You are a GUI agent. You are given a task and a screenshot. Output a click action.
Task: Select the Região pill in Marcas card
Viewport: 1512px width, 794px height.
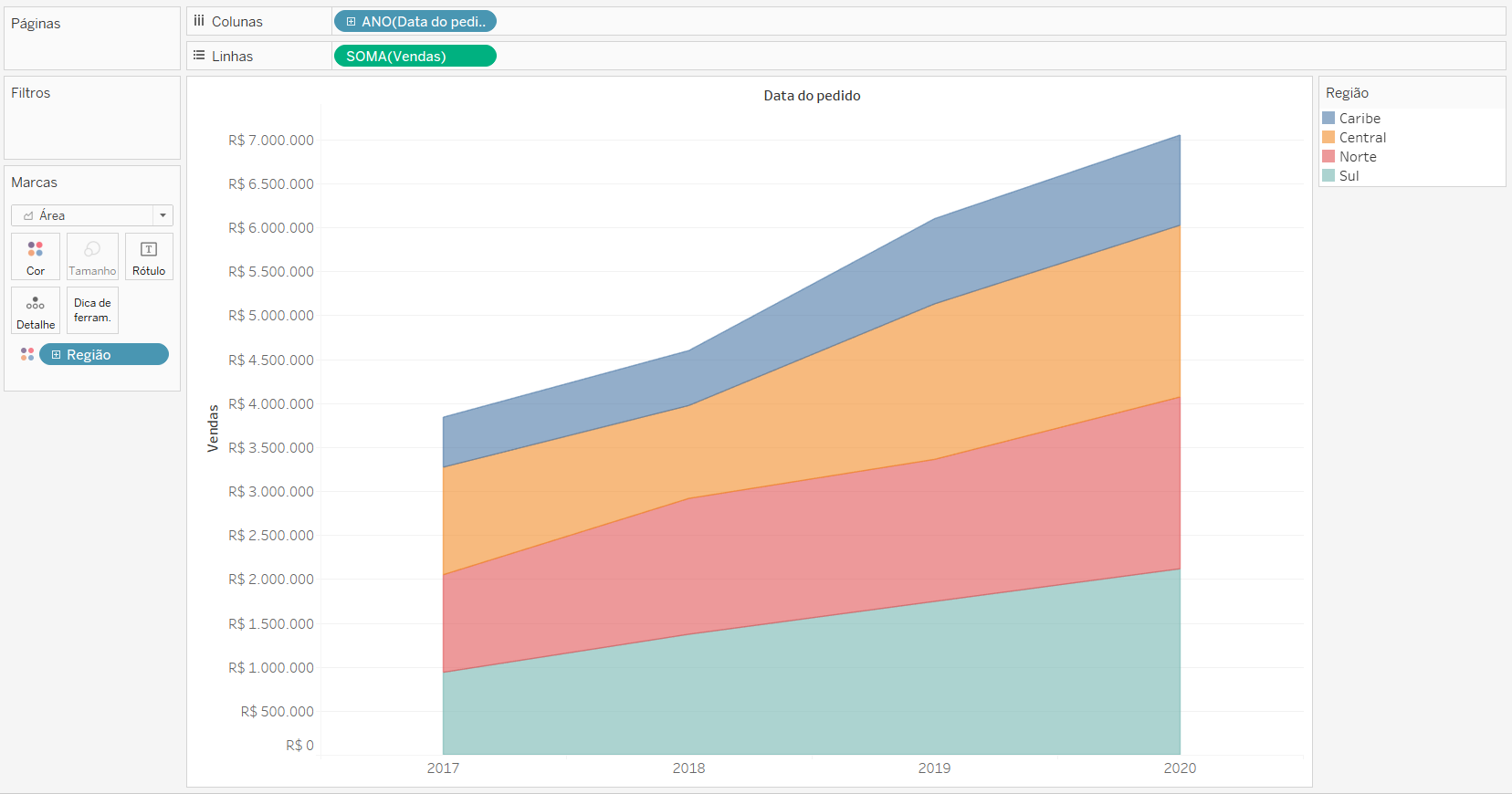[104, 354]
